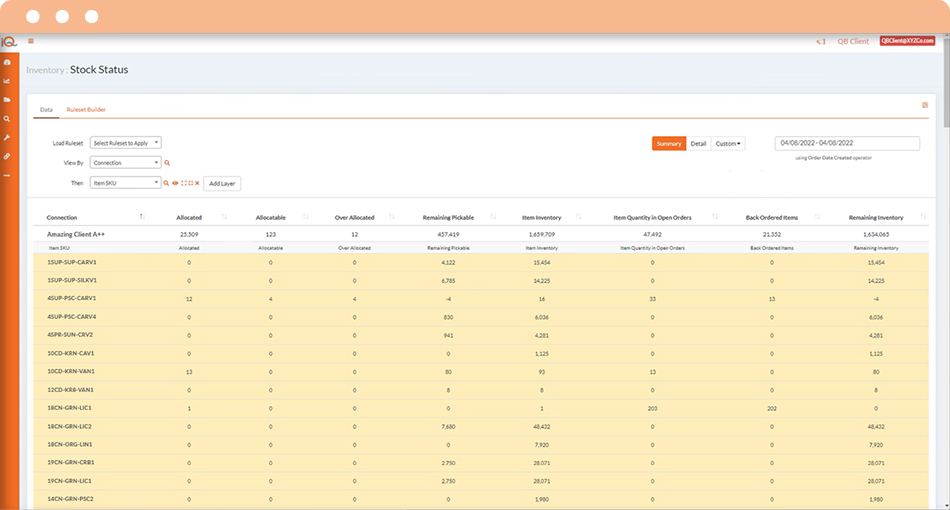Select the Data tab
The image size is (950, 510).
coord(46,109)
